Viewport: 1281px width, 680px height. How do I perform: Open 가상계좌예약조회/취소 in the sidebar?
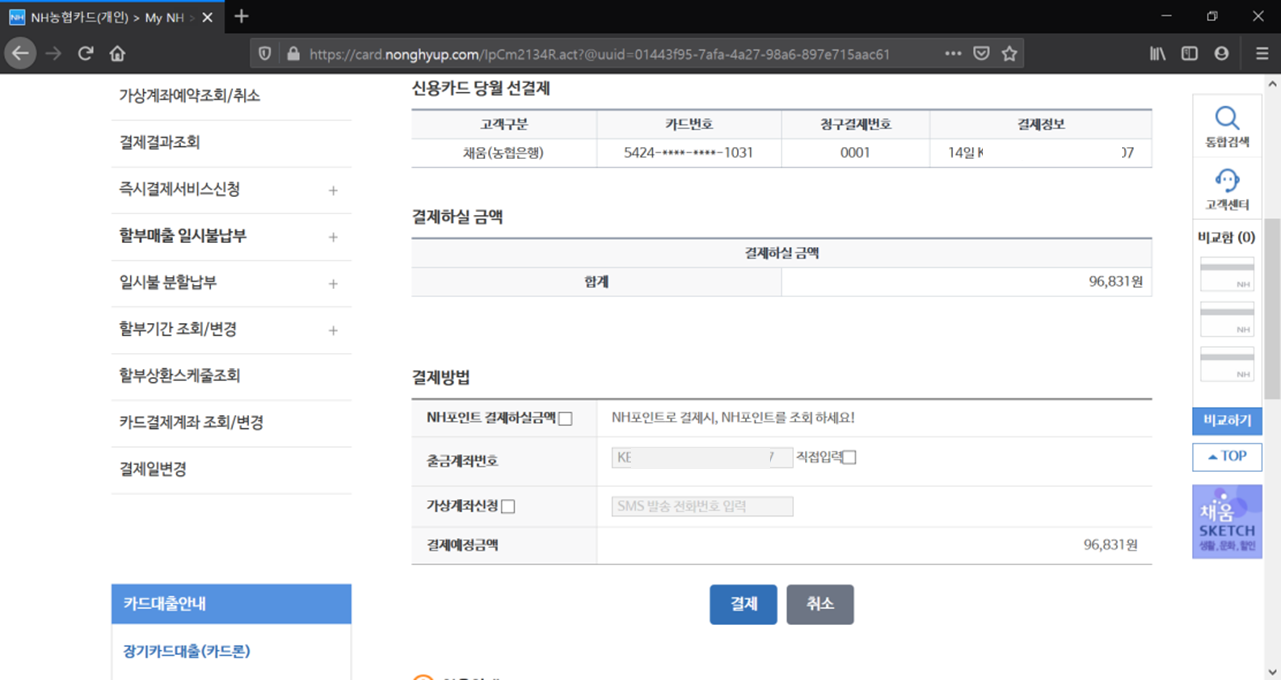tap(190, 96)
